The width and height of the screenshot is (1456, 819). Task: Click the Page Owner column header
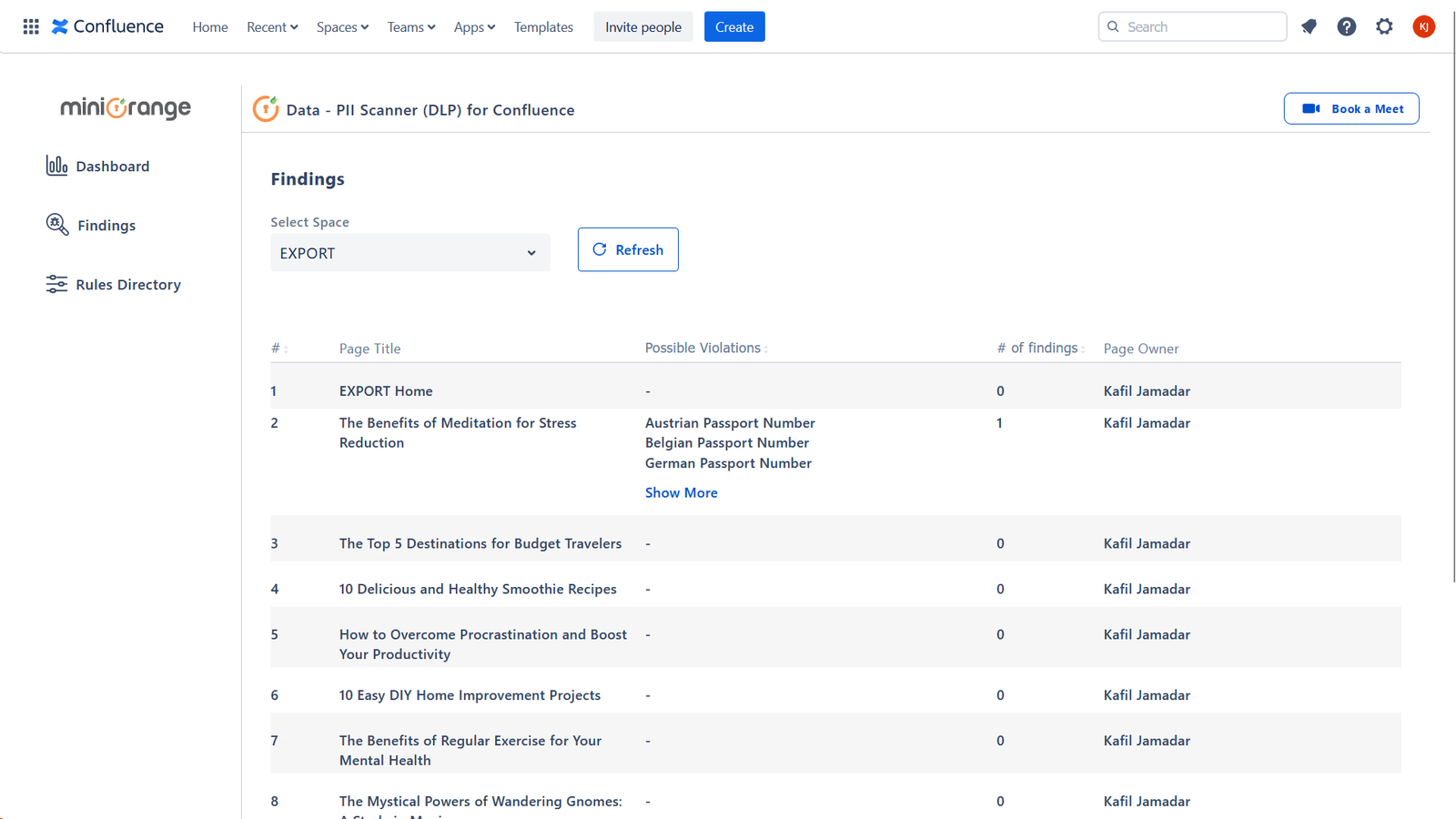(1141, 349)
